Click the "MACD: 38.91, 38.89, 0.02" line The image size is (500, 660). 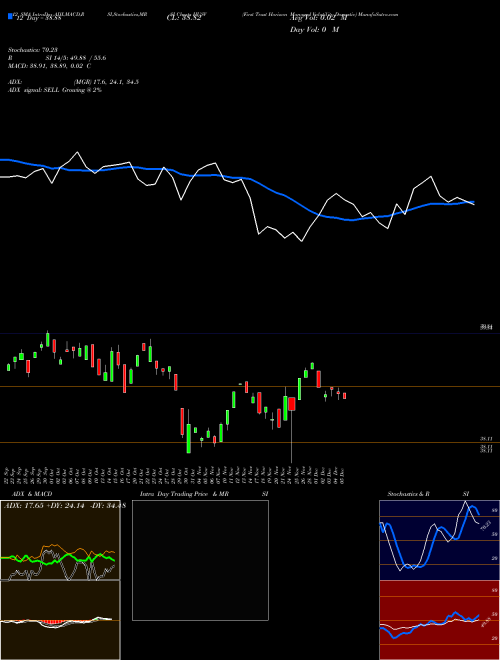tap(50, 66)
